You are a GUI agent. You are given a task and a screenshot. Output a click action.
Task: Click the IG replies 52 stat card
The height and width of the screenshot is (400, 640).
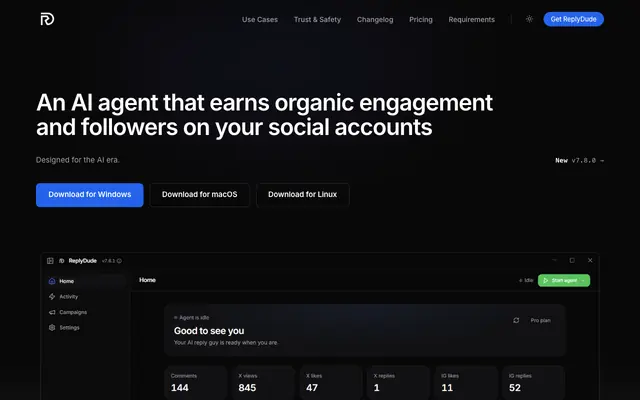(534, 383)
